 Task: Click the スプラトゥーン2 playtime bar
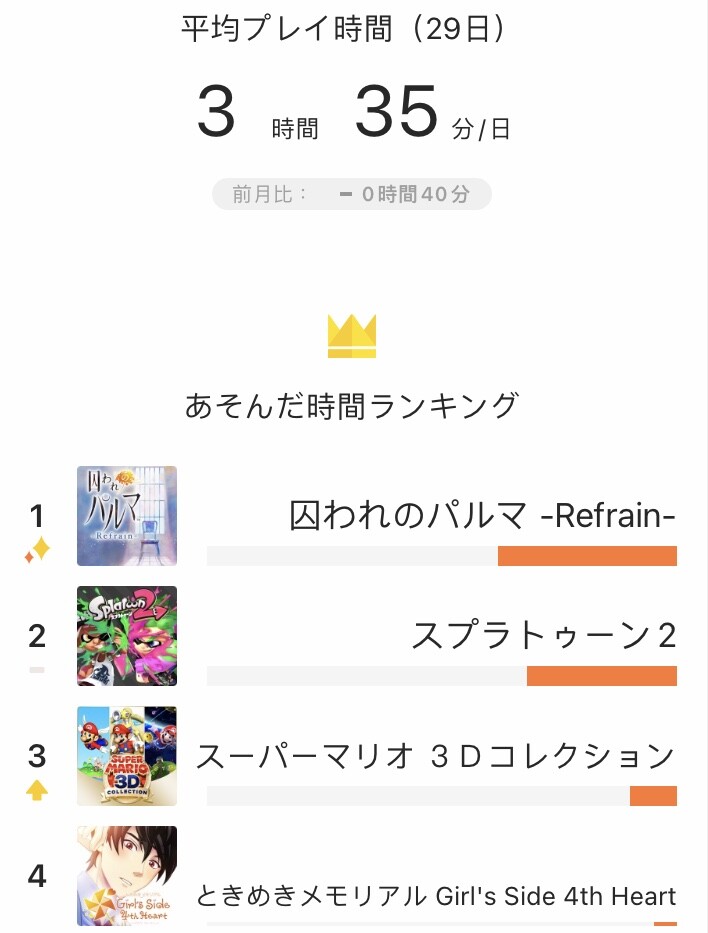tap(442, 676)
